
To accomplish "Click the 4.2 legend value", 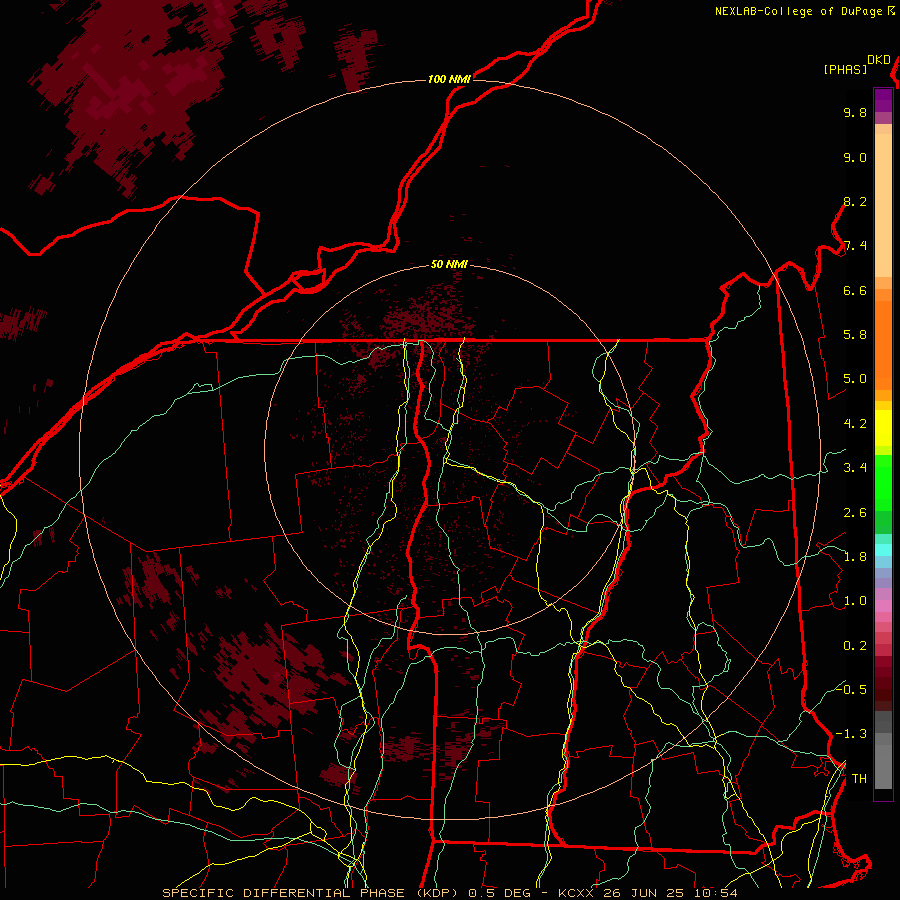I will pyautogui.click(x=855, y=424).
